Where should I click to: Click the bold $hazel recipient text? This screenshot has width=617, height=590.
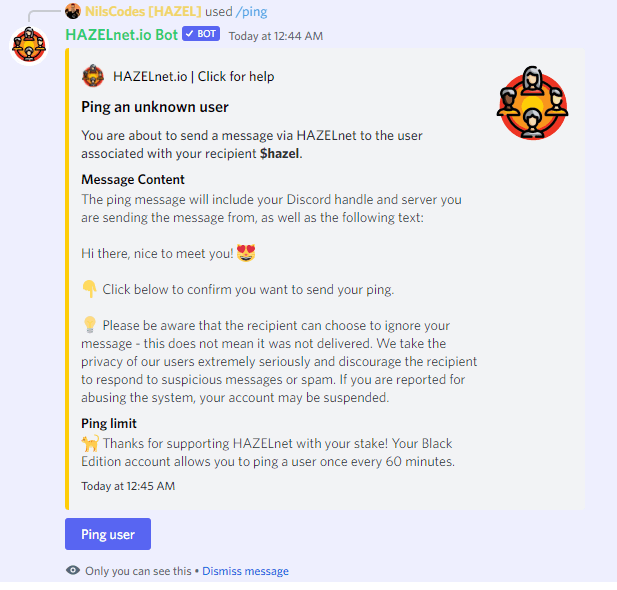(x=279, y=154)
